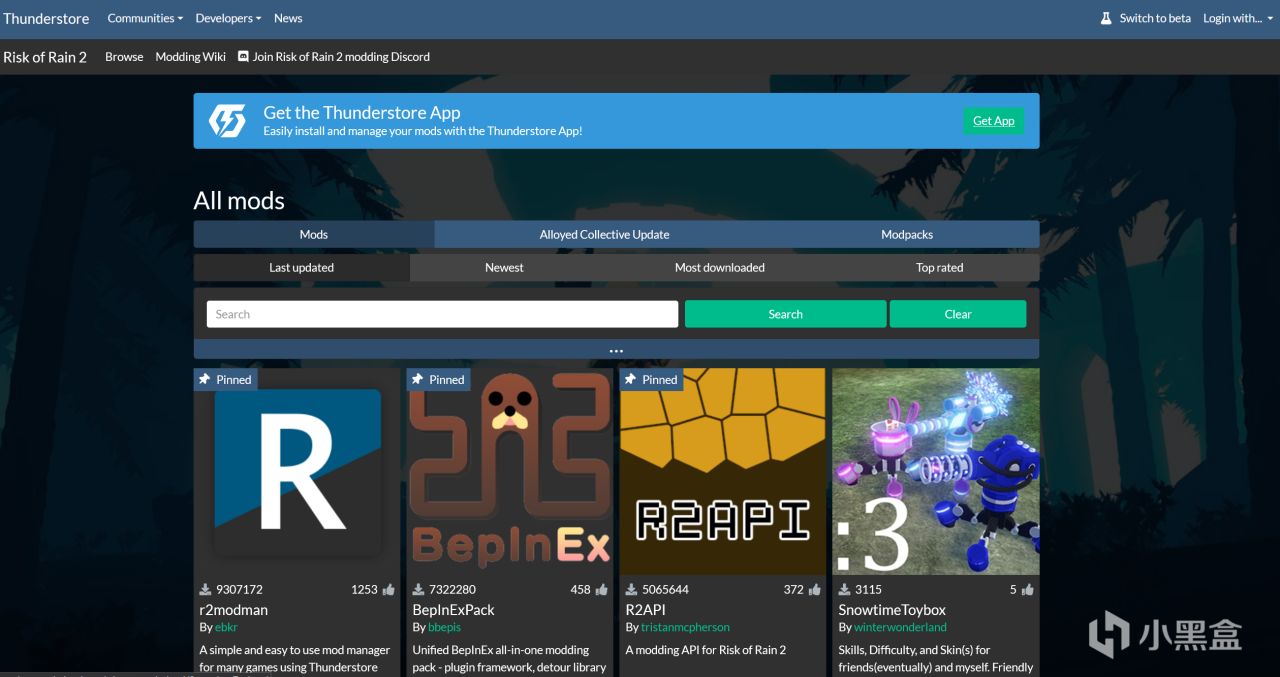Click the green Search button

785,314
